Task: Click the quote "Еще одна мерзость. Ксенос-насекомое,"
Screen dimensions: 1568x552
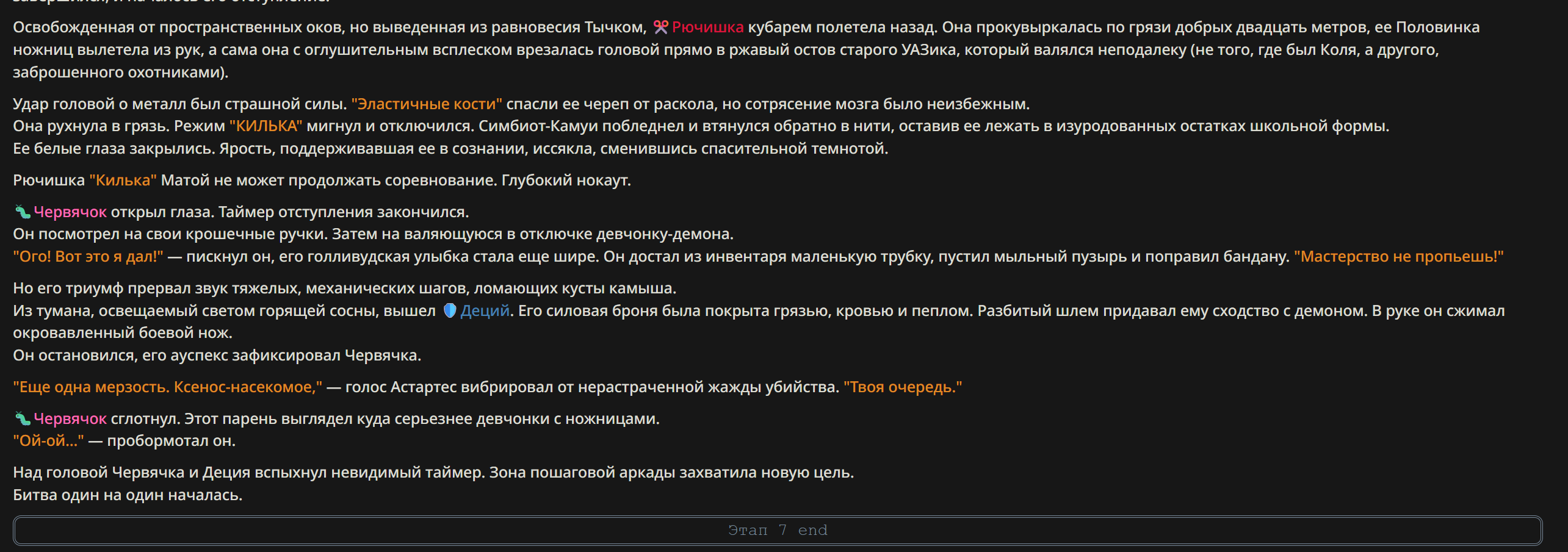Action: pyautogui.click(x=168, y=387)
